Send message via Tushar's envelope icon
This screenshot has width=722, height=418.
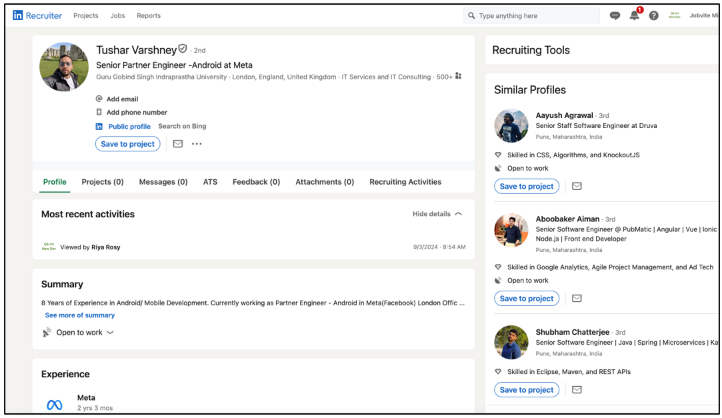(x=178, y=144)
